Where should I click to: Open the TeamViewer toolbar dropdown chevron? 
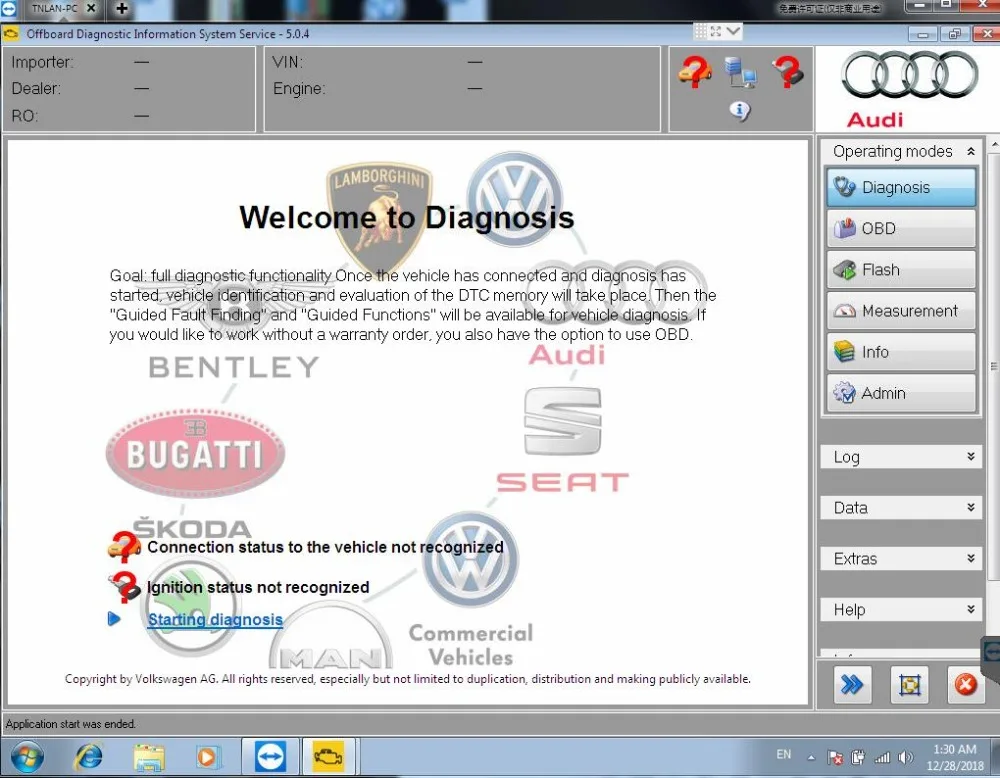click(x=733, y=31)
